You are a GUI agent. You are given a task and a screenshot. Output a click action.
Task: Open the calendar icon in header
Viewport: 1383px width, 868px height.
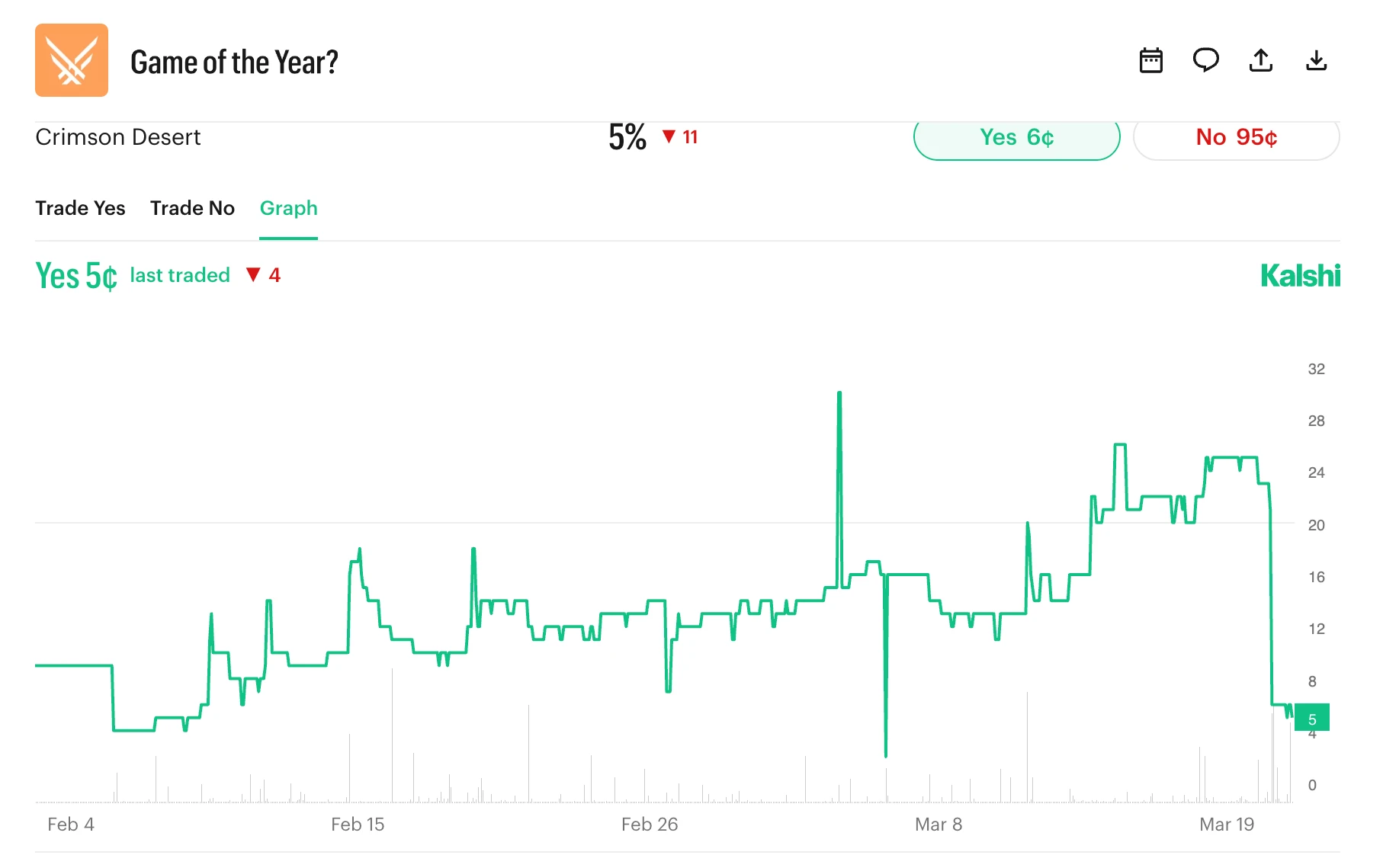1150,60
